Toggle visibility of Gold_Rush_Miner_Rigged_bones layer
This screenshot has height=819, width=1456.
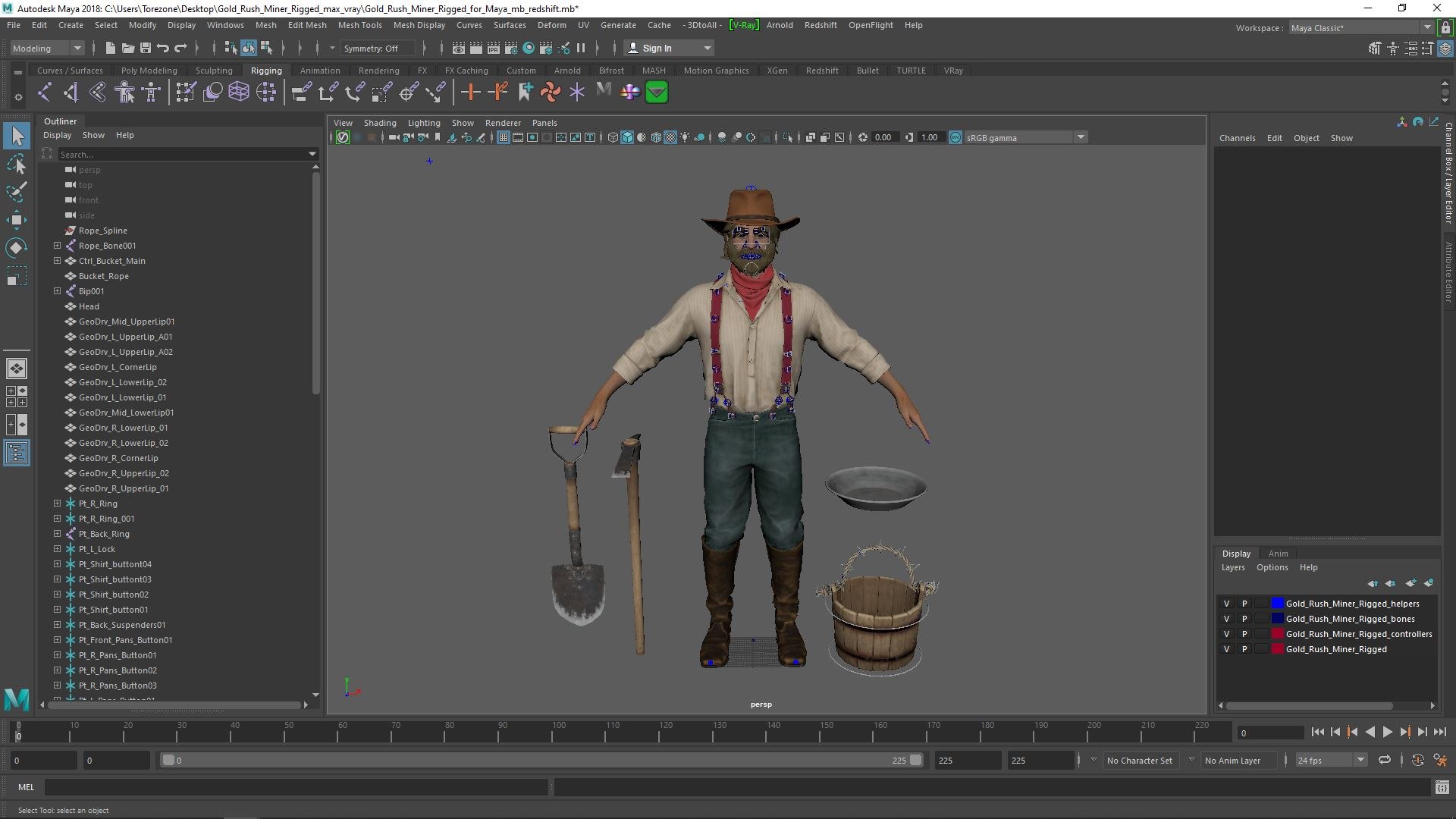[1226, 619]
